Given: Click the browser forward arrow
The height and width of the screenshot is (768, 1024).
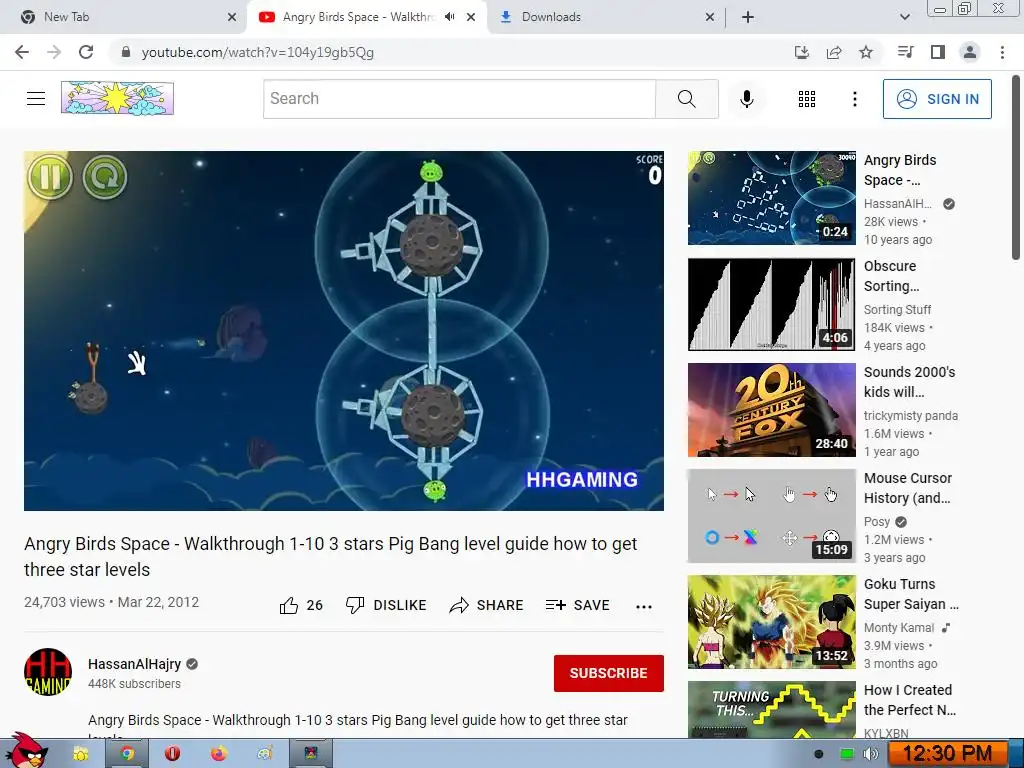Looking at the screenshot, I should point(54,52).
